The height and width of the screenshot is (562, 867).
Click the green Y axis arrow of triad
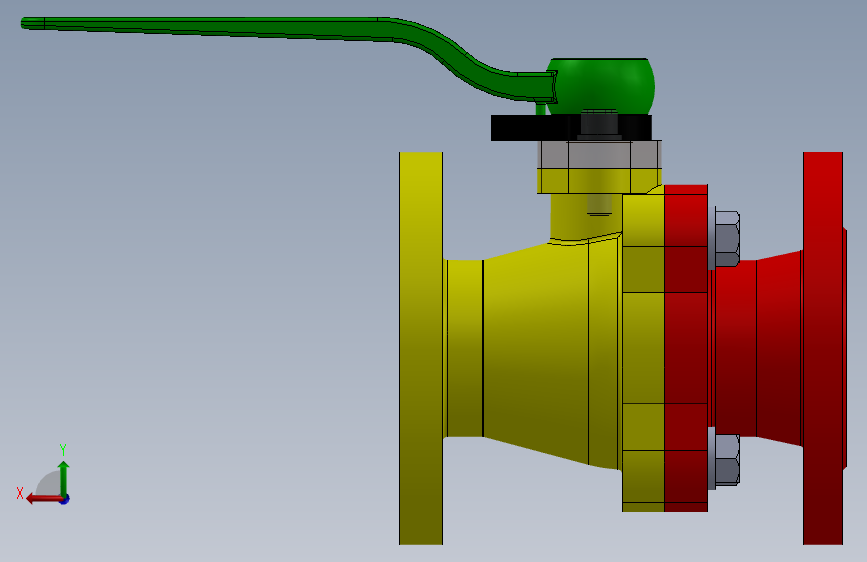[64, 477]
